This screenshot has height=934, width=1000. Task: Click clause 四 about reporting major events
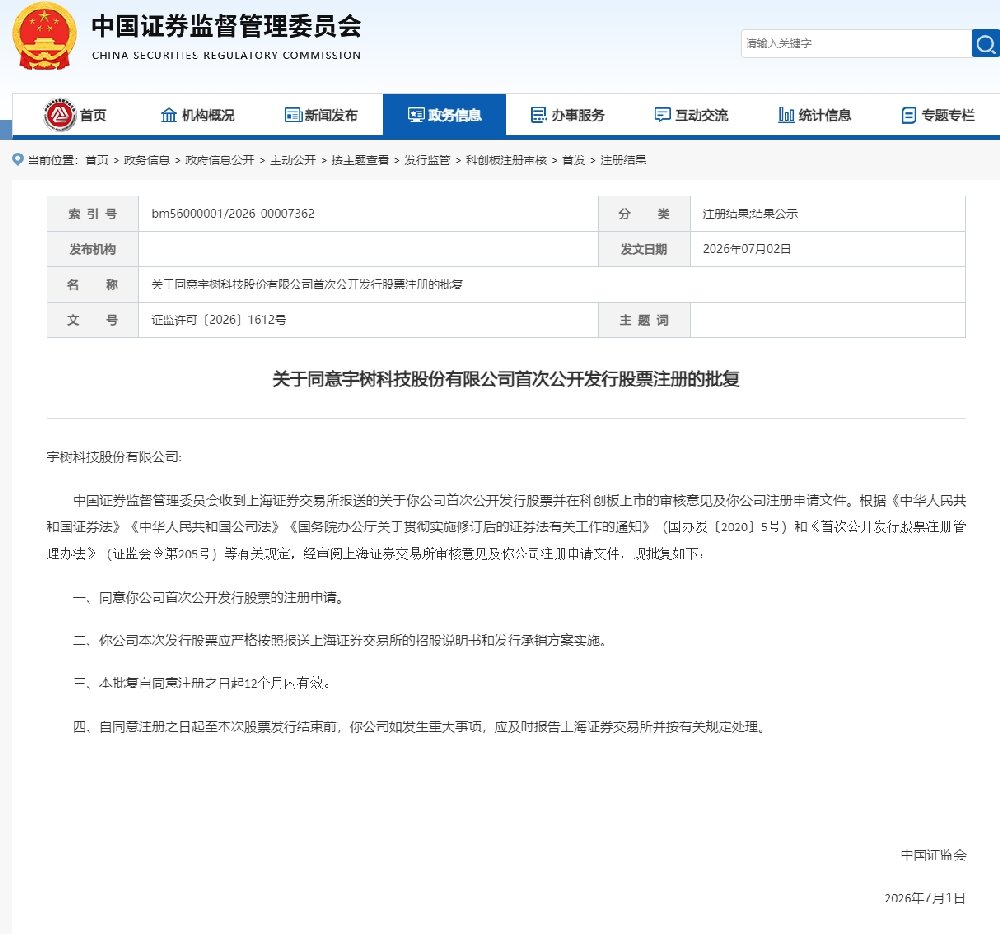tap(418, 726)
